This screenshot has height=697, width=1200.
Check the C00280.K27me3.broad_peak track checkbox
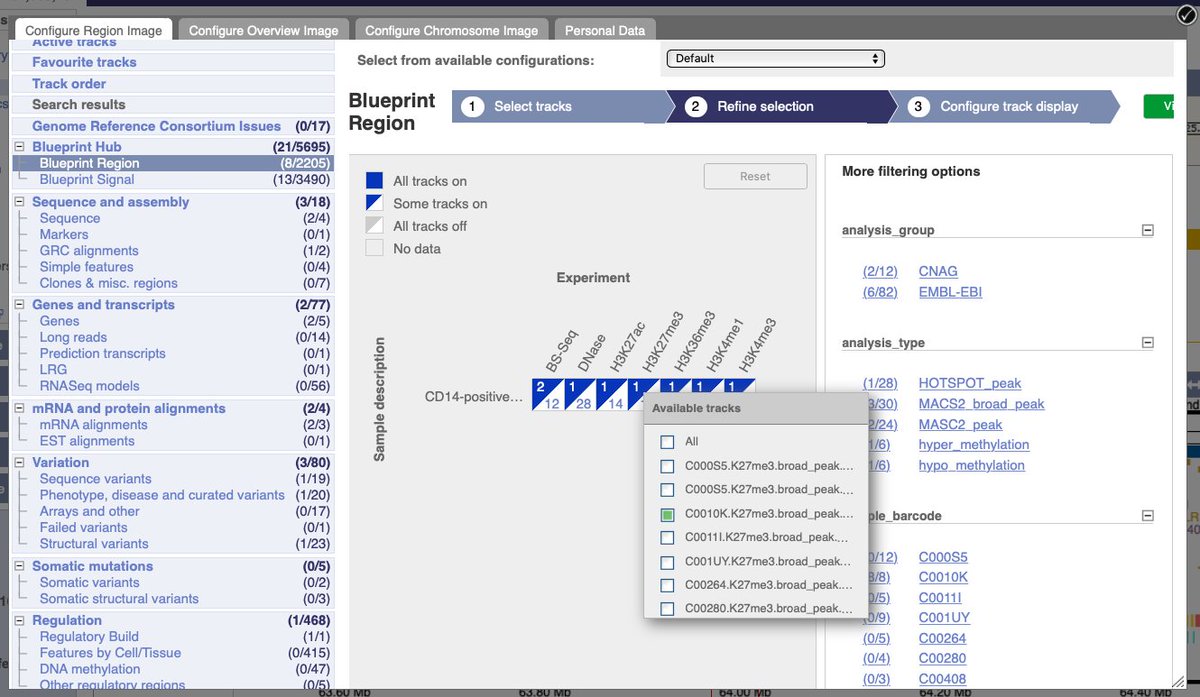point(667,608)
